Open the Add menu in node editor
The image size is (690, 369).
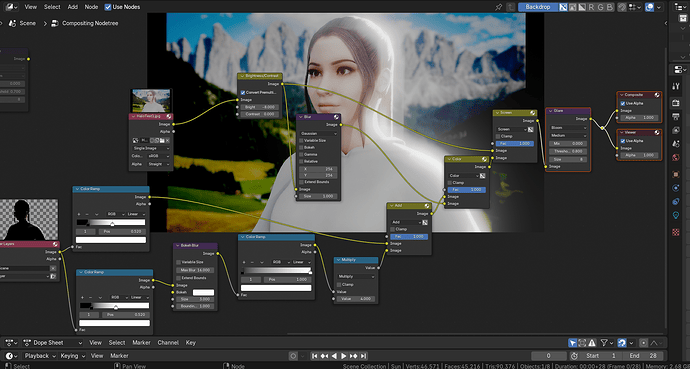point(73,7)
